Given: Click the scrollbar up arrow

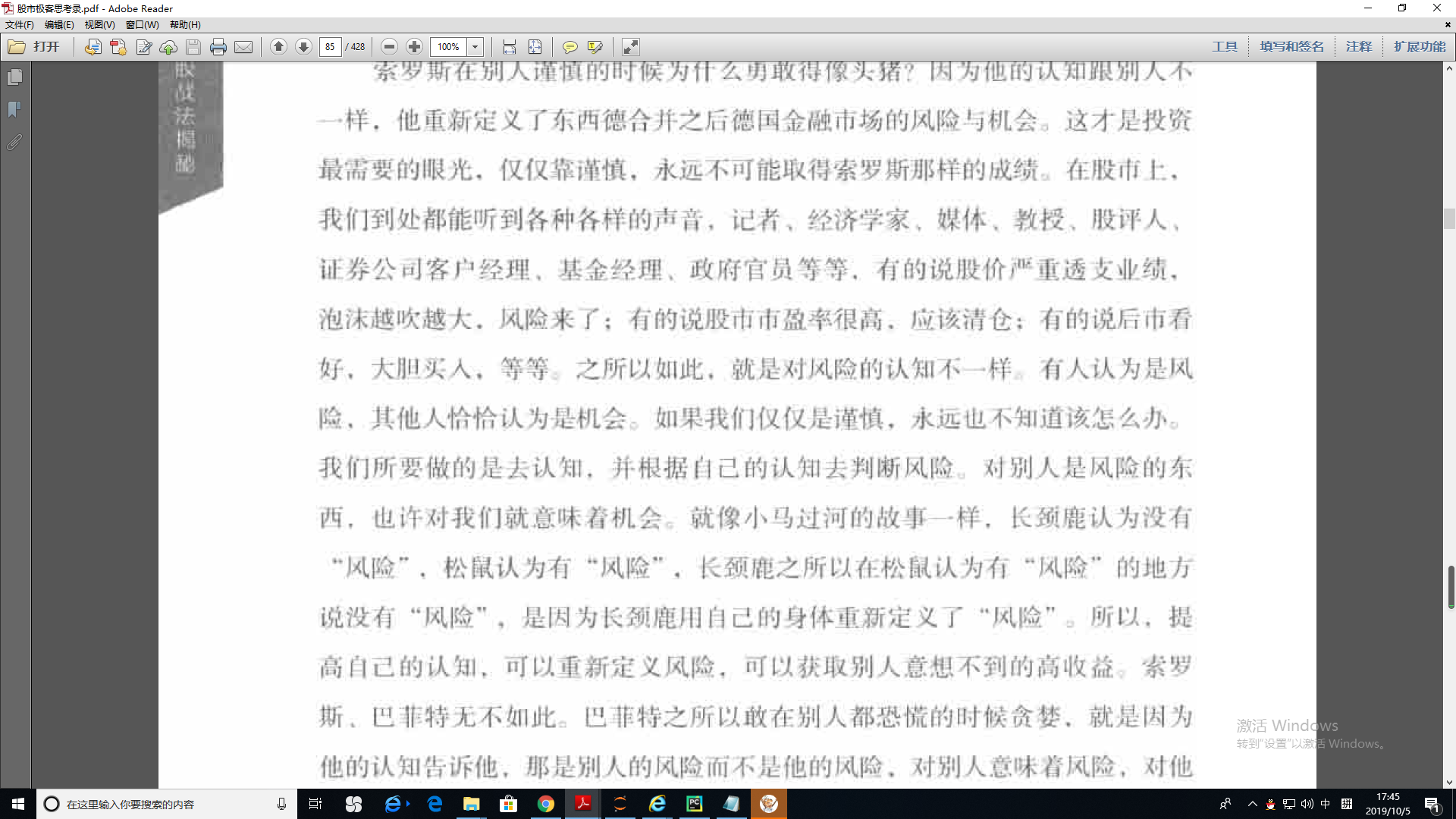Looking at the screenshot, I should pos(1449,68).
